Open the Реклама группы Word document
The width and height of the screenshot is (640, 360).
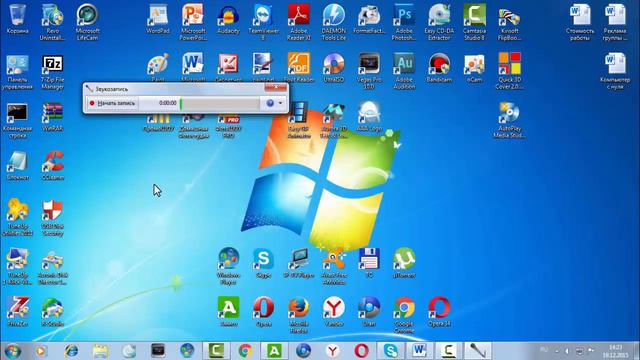point(615,22)
